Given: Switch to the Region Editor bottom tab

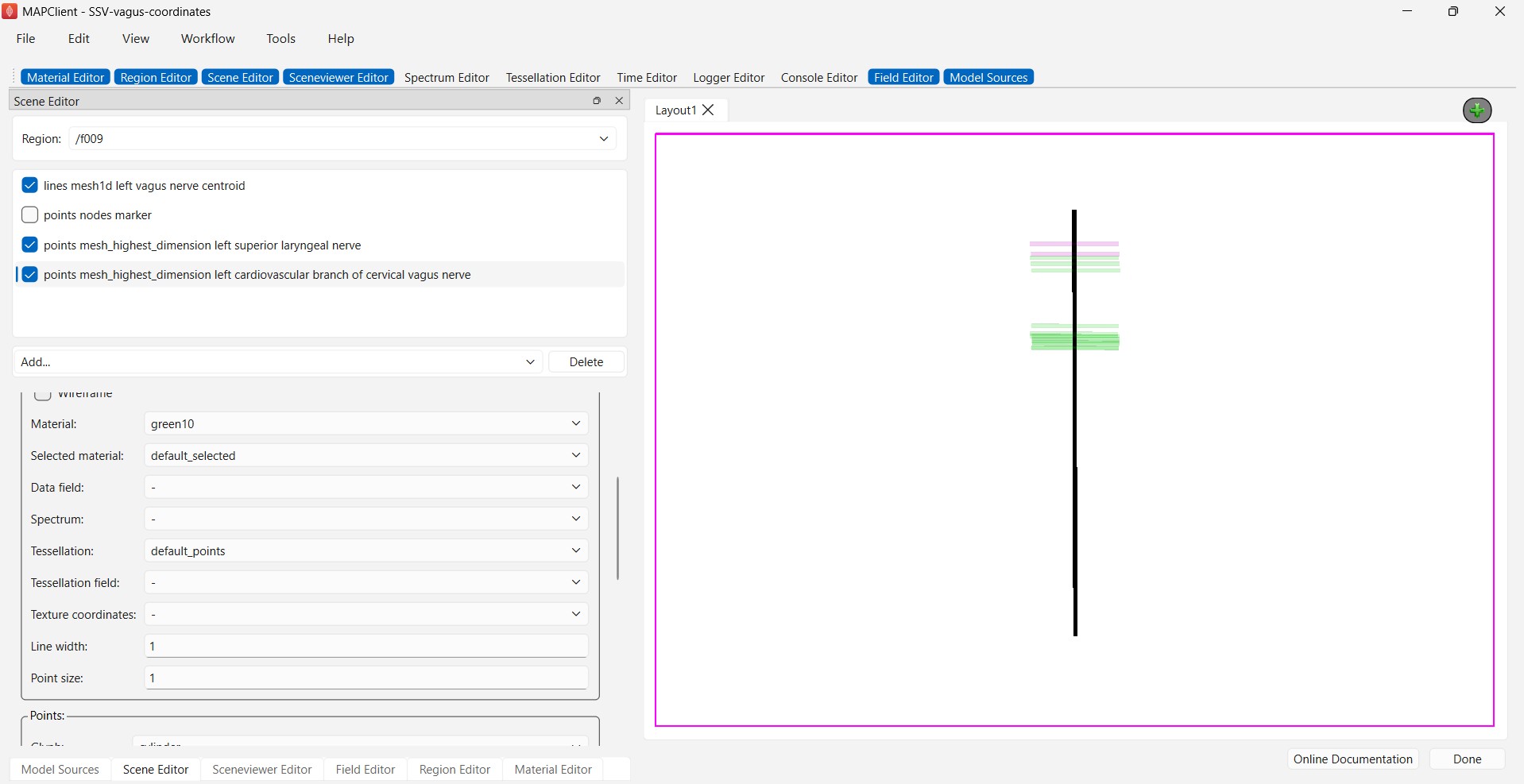Looking at the screenshot, I should tap(454, 769).
